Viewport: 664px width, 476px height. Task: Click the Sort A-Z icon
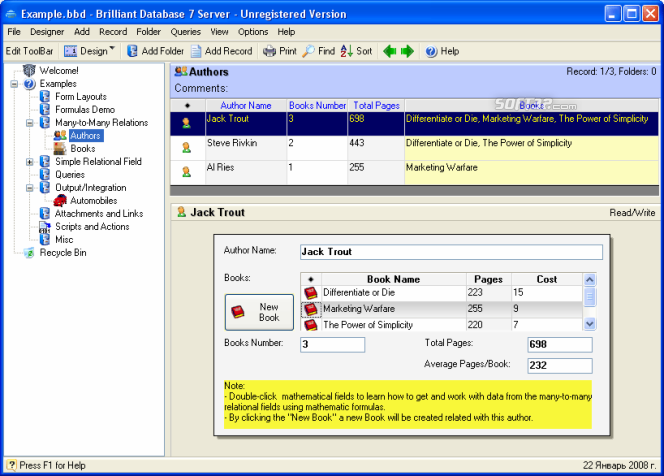click(346, 51)
